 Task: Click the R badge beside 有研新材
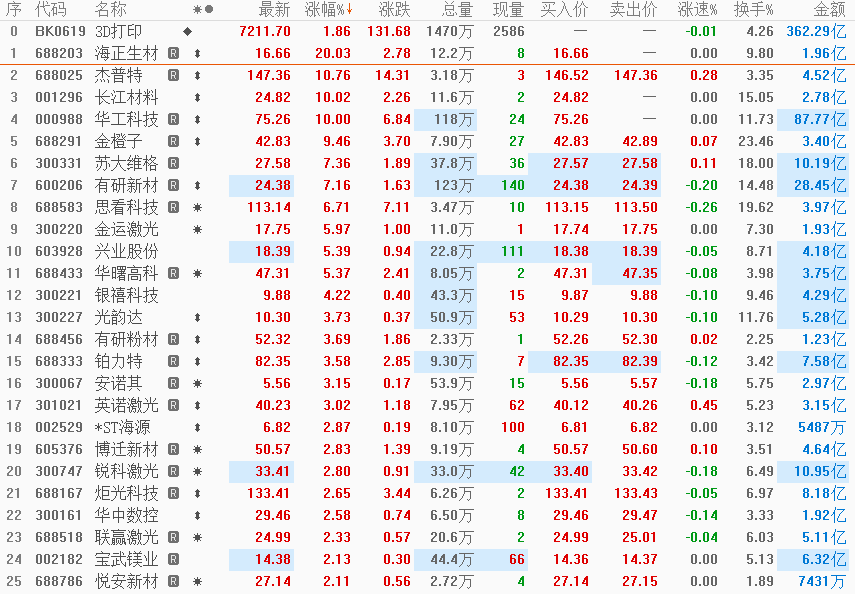click(173, 185)
